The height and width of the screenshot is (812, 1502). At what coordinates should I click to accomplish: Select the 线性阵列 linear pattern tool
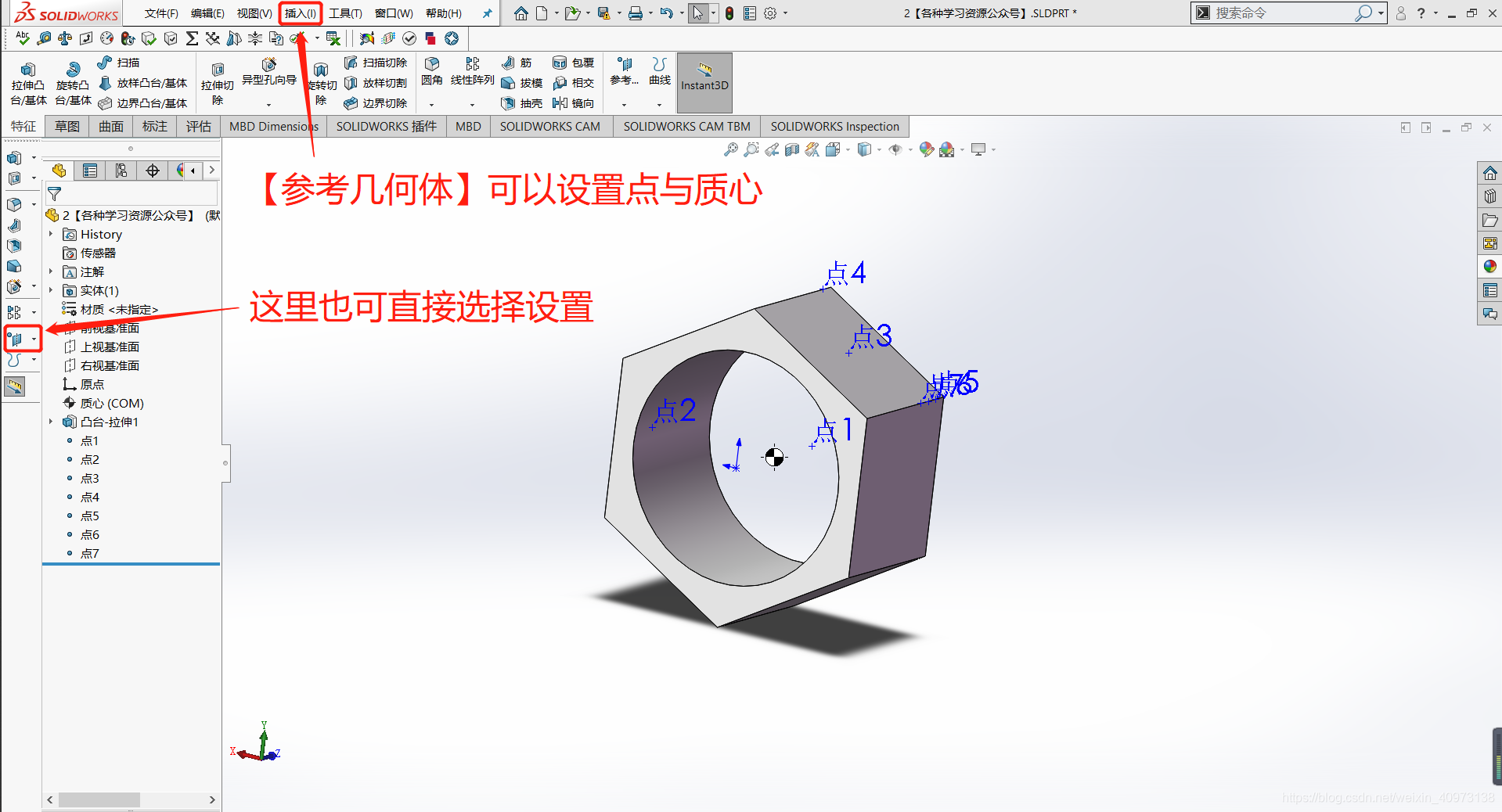click(x=472, y=71)
